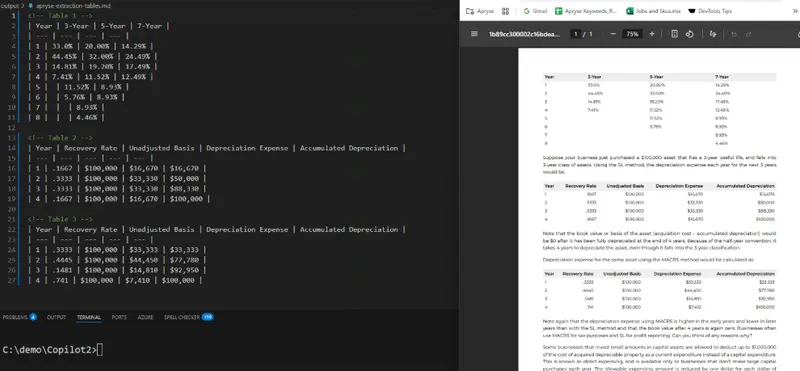Image resolution: width=800 pixels, height=371 pixels.
Task: Focus the terminal prompt C:\demo\Copilot2>
Action: [53, 350]
